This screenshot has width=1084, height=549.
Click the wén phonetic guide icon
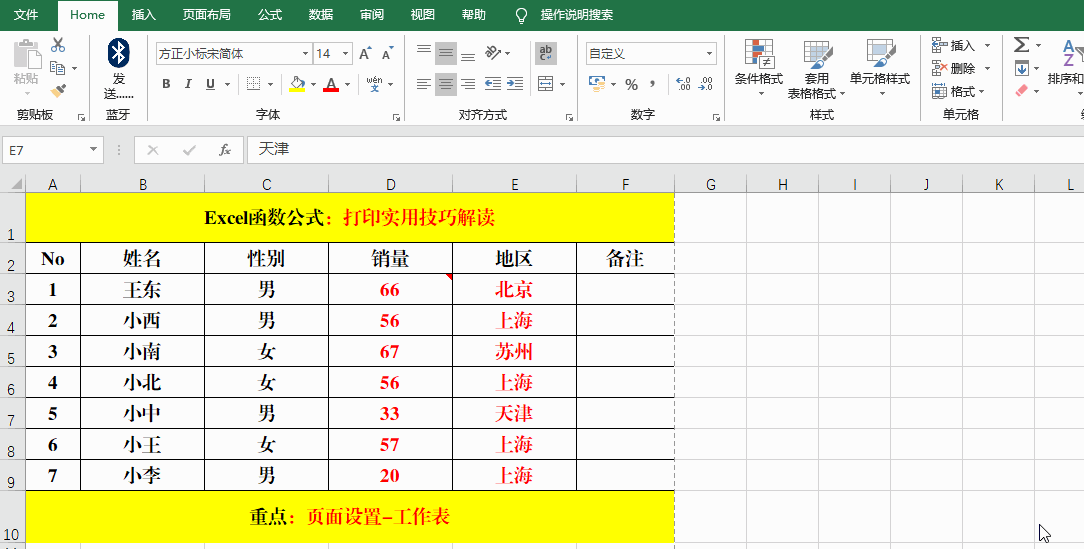click(x=375, y=84)
